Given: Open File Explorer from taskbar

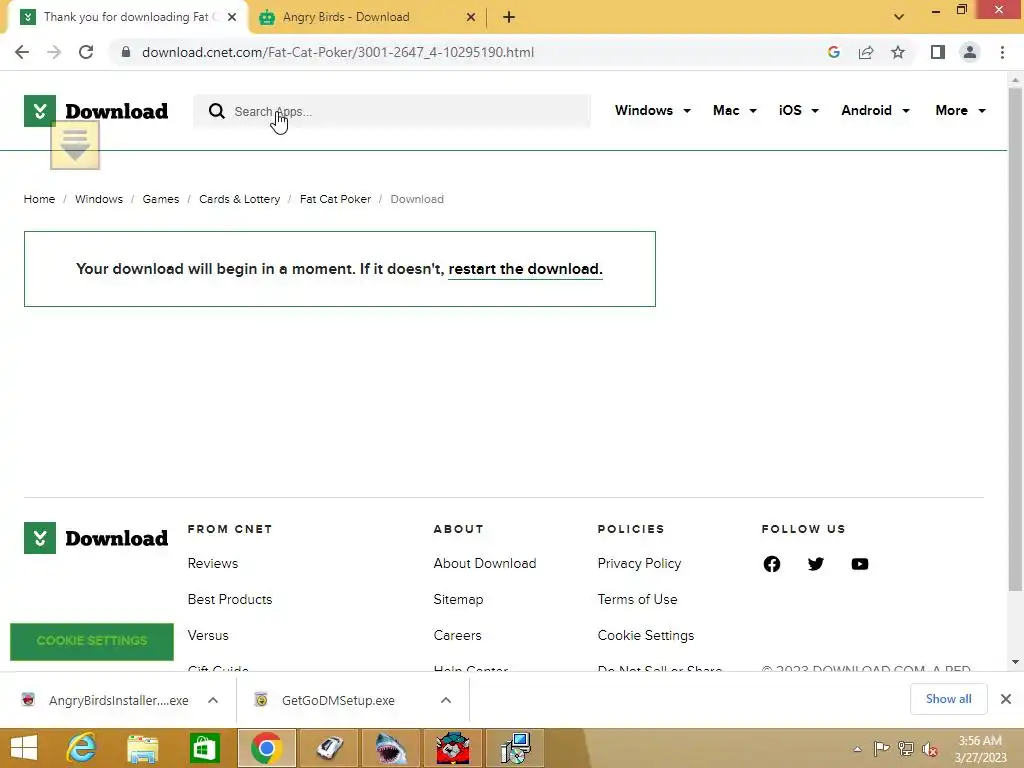Looking at the screenshot, I should click(142, 748).
